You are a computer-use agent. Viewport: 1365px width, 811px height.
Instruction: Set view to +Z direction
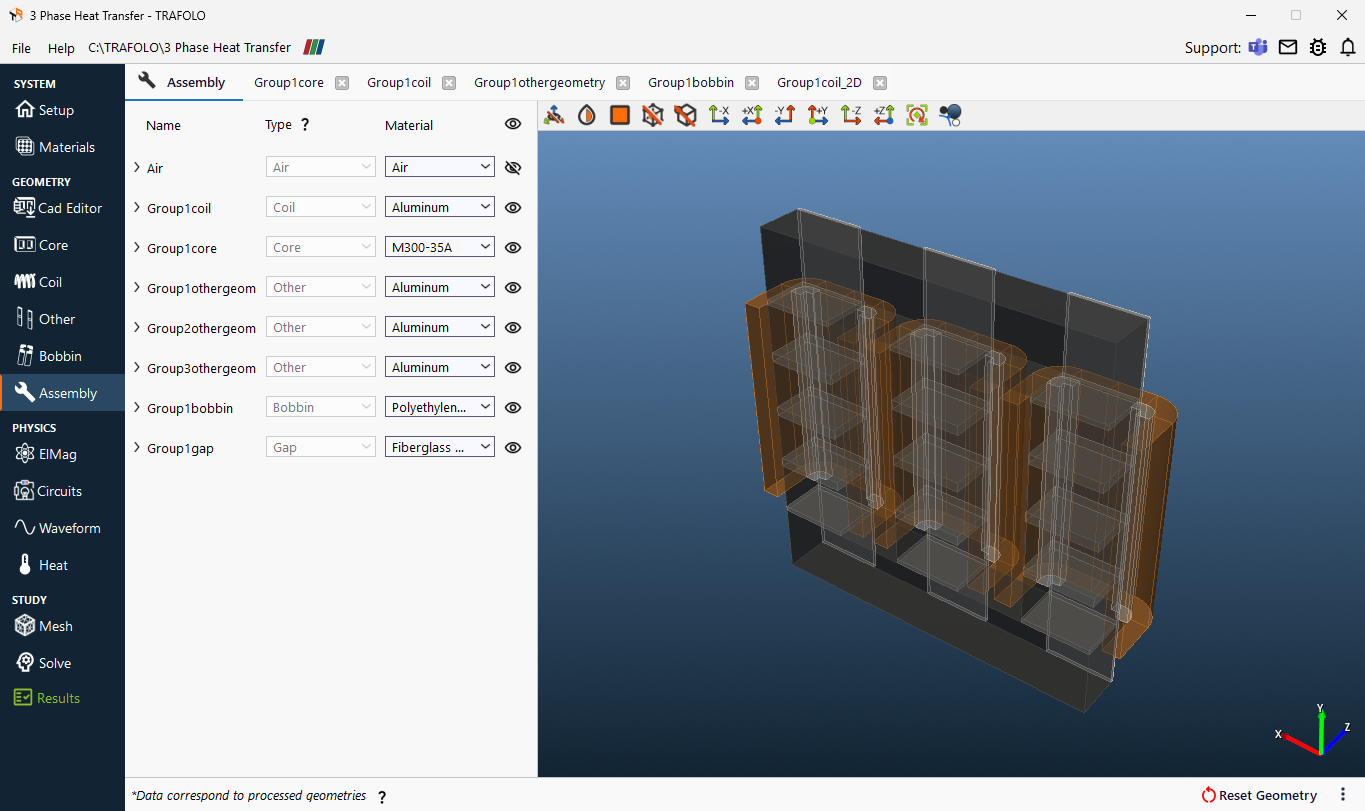884,115
